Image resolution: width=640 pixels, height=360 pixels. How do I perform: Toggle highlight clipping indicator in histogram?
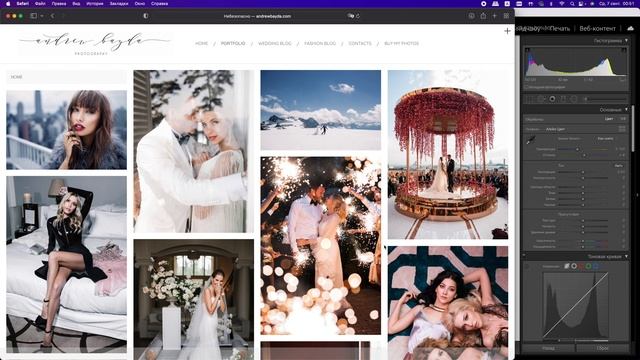click(x=624, y=50)
